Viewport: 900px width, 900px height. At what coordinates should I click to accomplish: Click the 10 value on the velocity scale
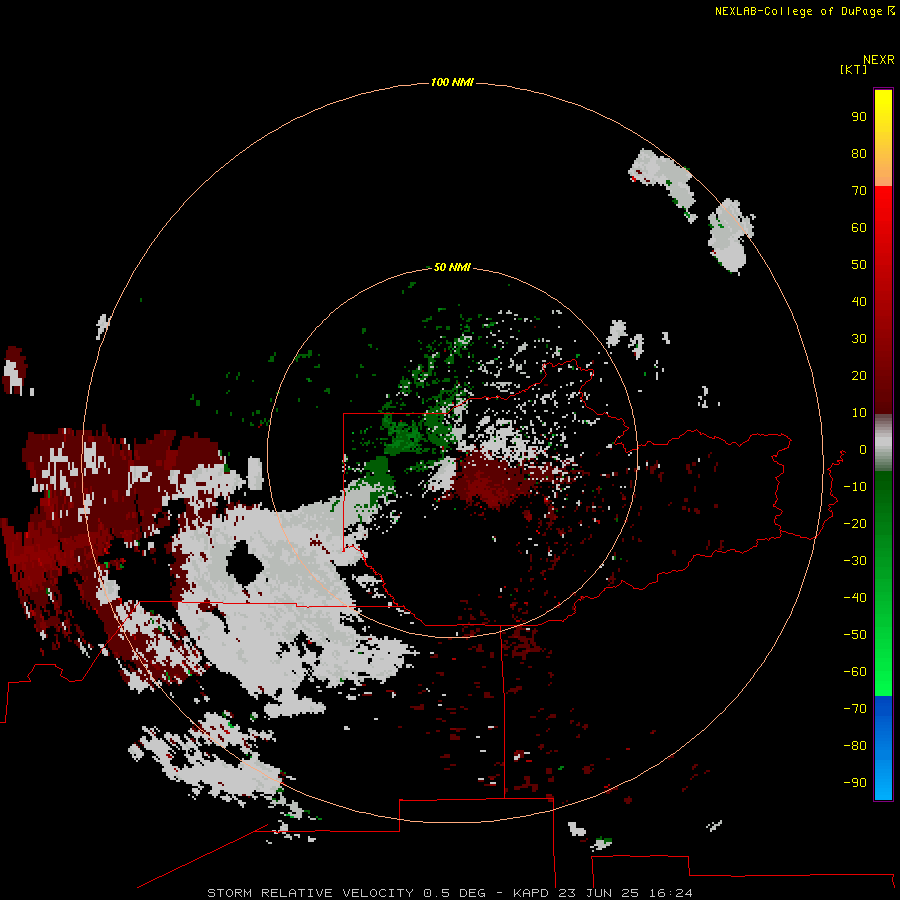pyautogui.click(x=859, y=413)
